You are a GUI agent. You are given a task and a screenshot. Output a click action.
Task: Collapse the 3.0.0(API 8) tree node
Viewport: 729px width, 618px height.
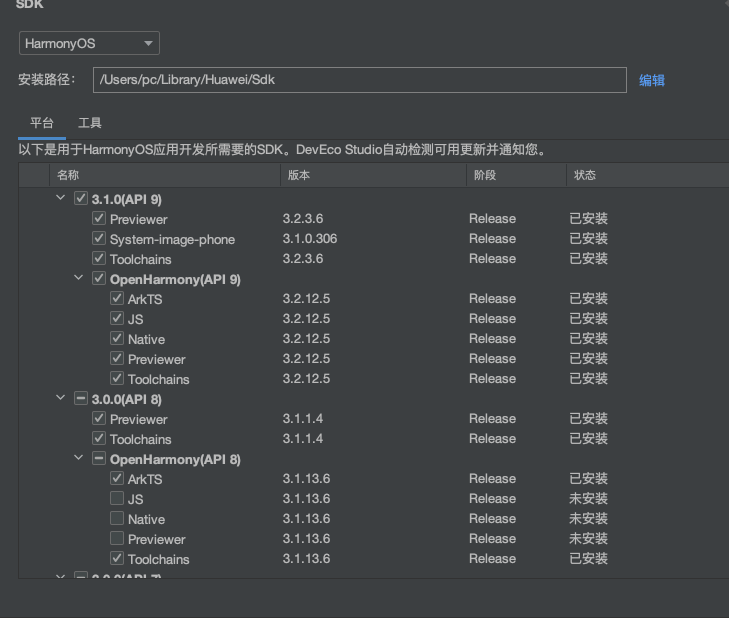(x=60, y=398)
